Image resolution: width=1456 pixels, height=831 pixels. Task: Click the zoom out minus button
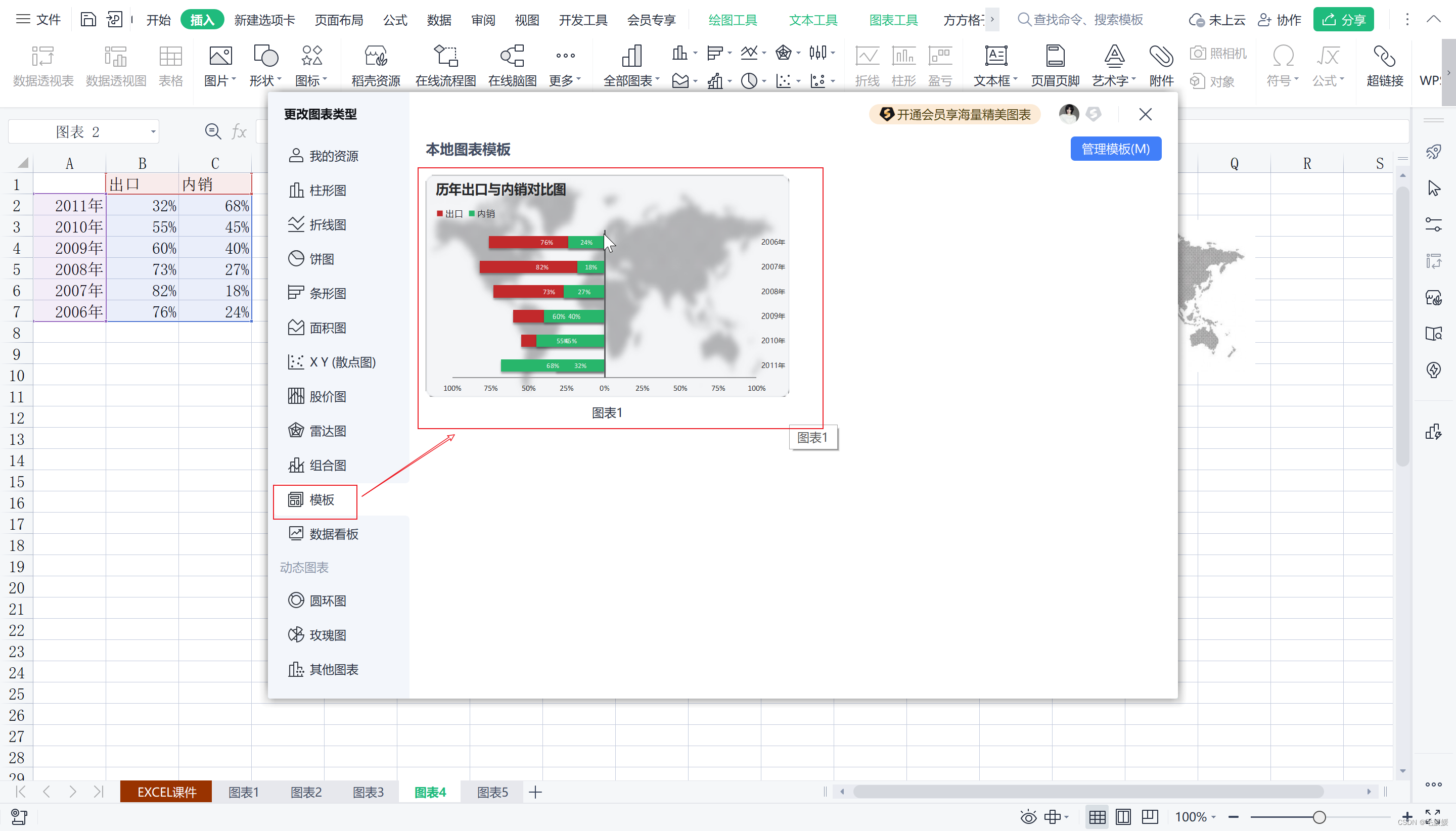pyautogui.click(x=1234, y=817)
